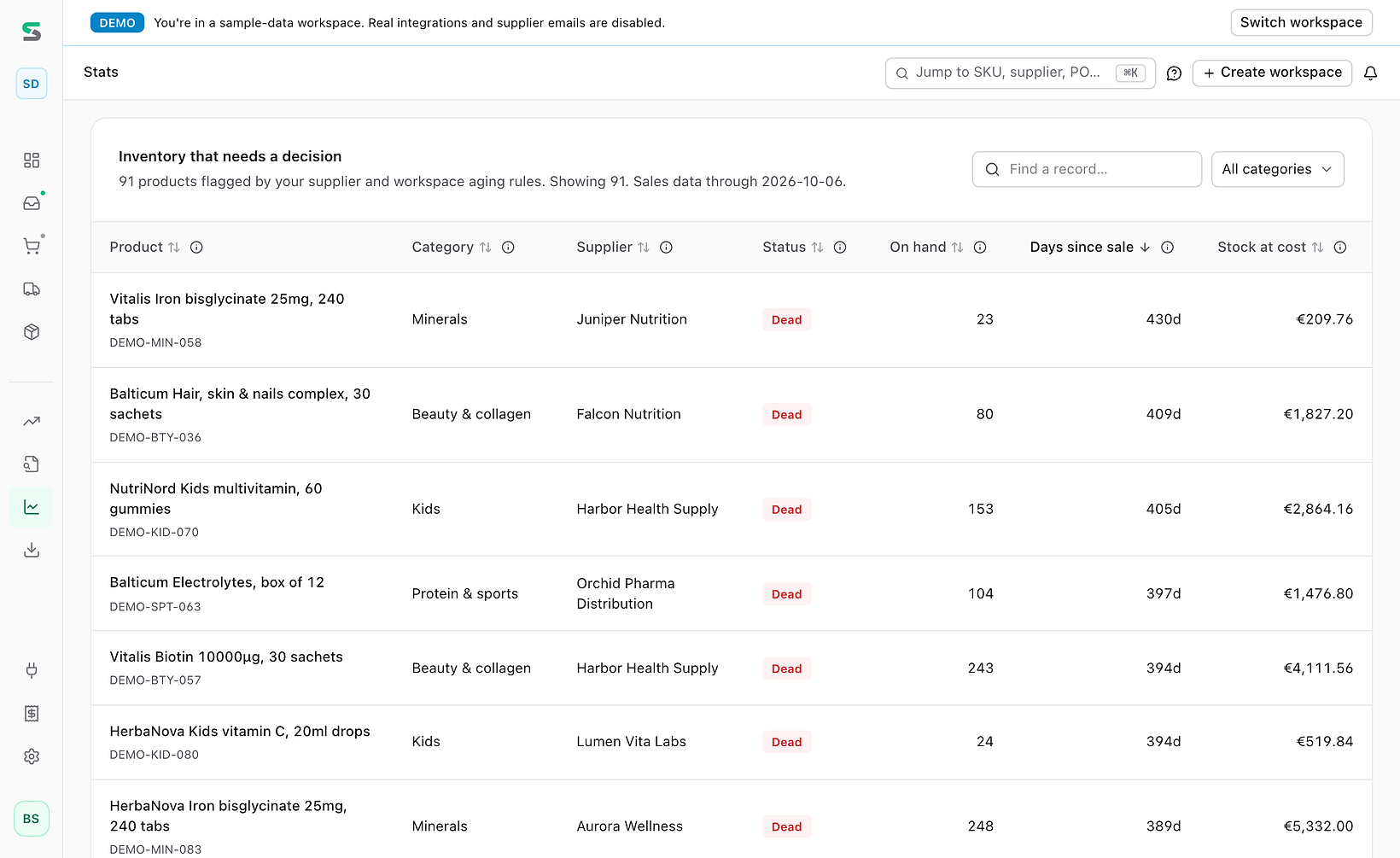The image size is (1400, 858).
Task: Open the notifications bell
Action: [x=1371, y=73]
